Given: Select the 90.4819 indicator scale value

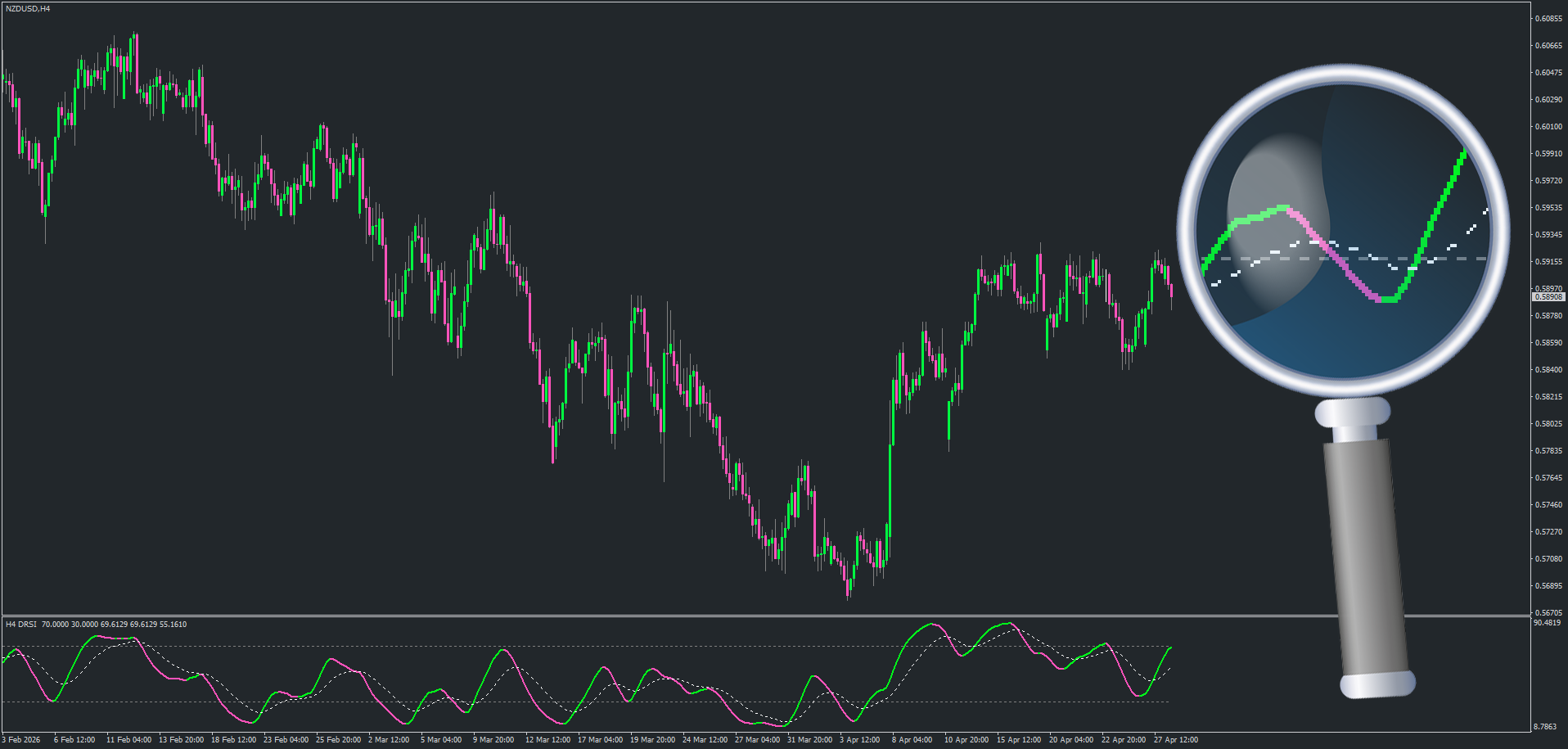Looking at the screenshot, I should pos(1547,623).
